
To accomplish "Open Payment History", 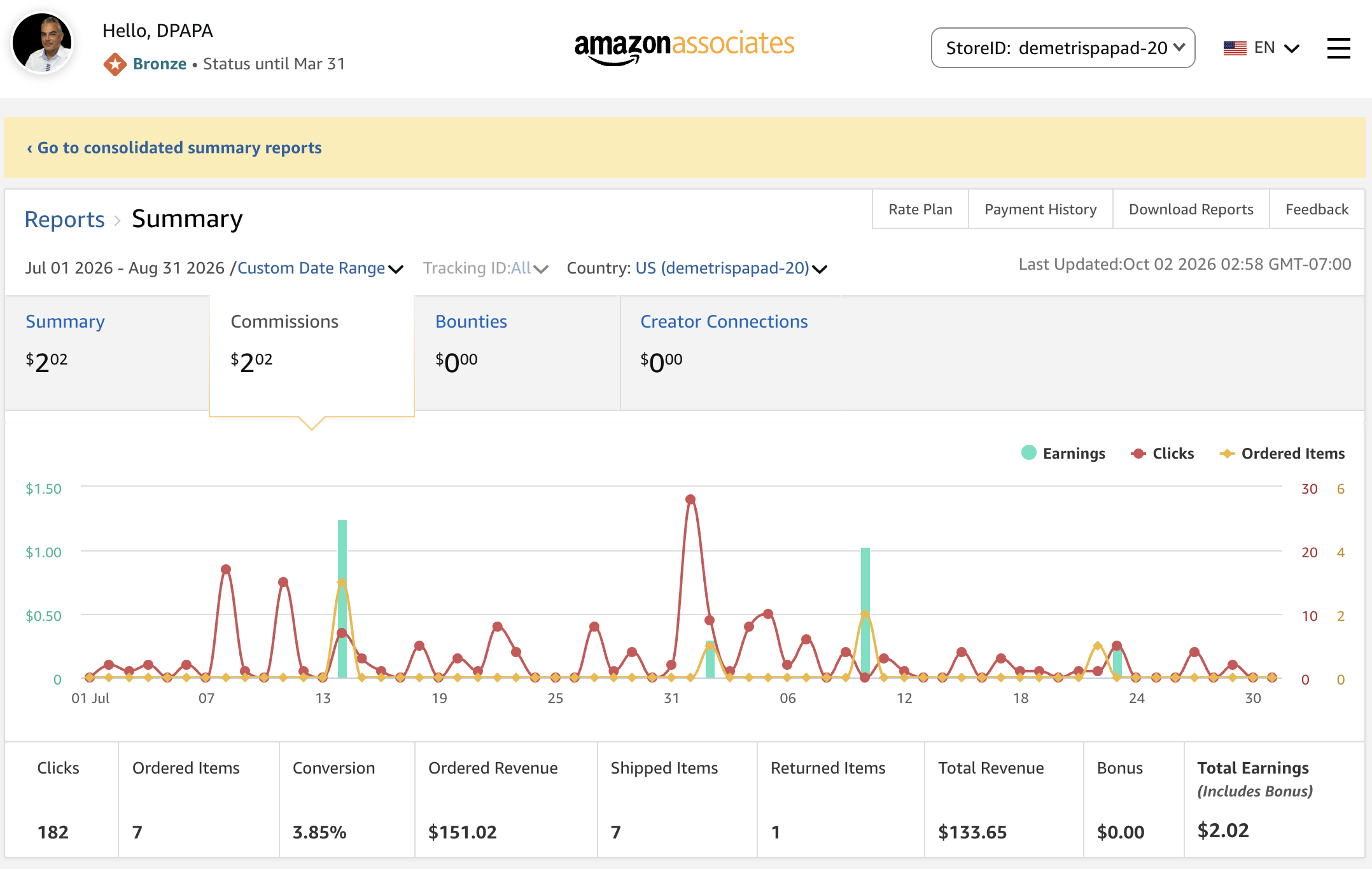I will (x=1040, y=209).
